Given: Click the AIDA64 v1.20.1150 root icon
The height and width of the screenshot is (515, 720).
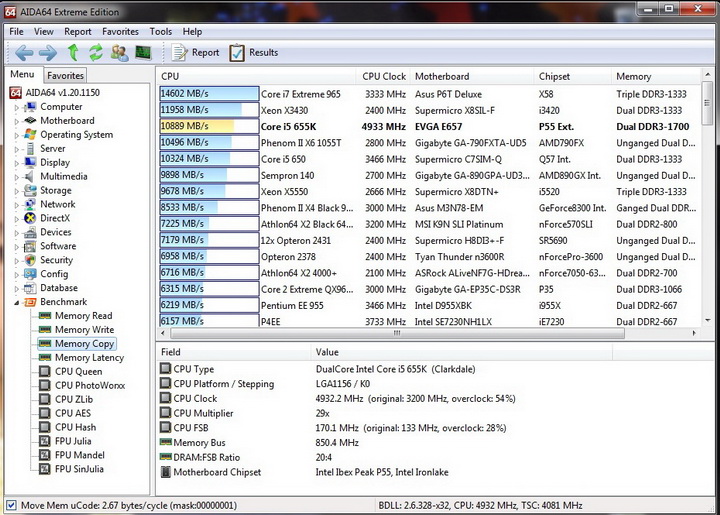Looking at the screenshot, I should click(16, 93).
